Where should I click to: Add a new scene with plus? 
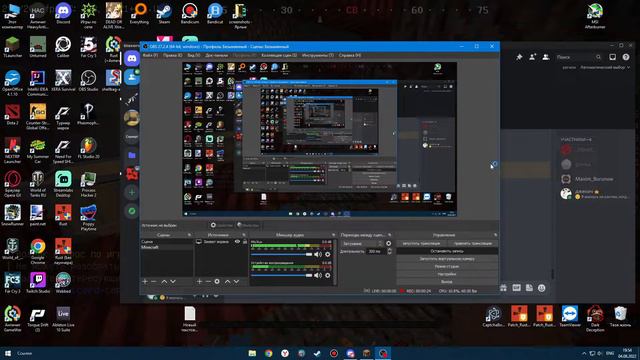click(x=144, y=282)
